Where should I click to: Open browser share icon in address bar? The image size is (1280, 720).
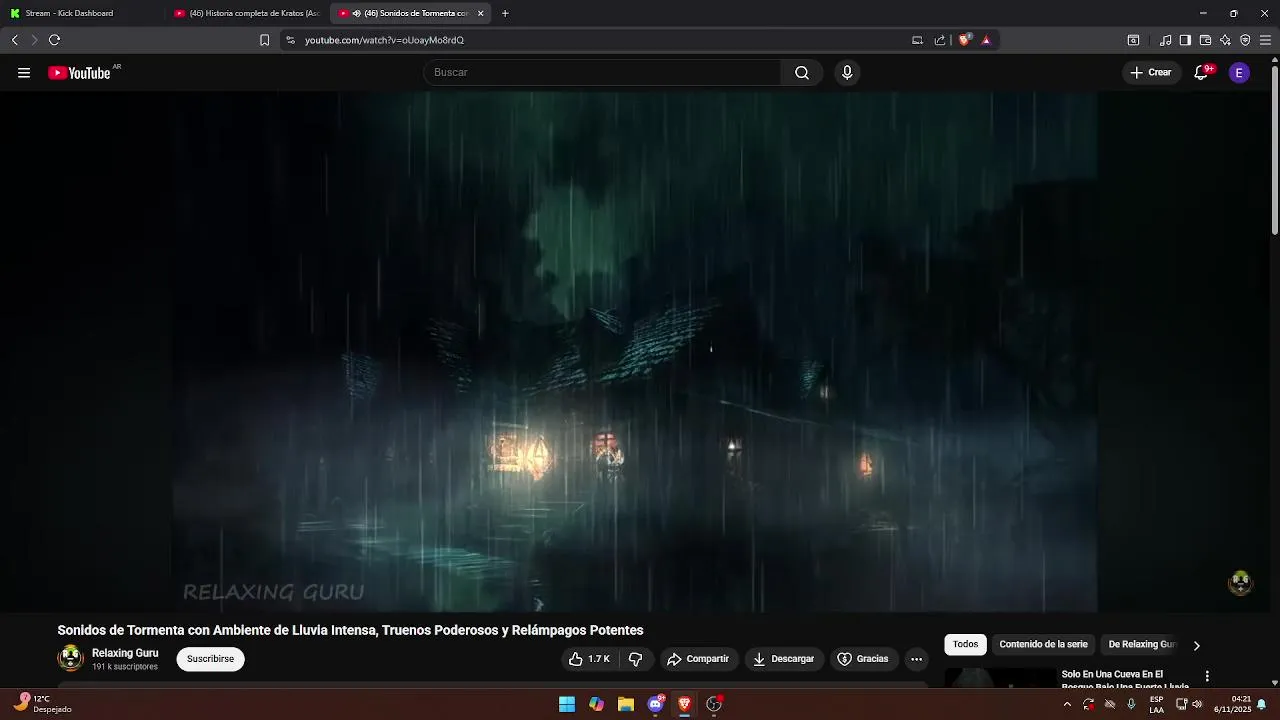pos(940,40)
